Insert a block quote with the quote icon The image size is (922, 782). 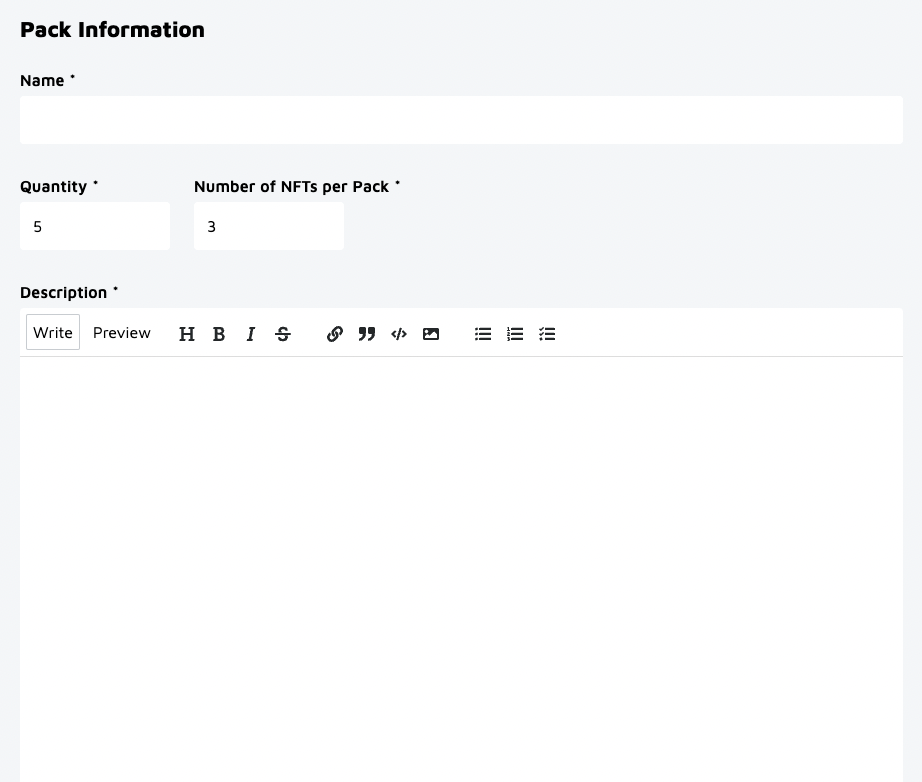[367, 334]
